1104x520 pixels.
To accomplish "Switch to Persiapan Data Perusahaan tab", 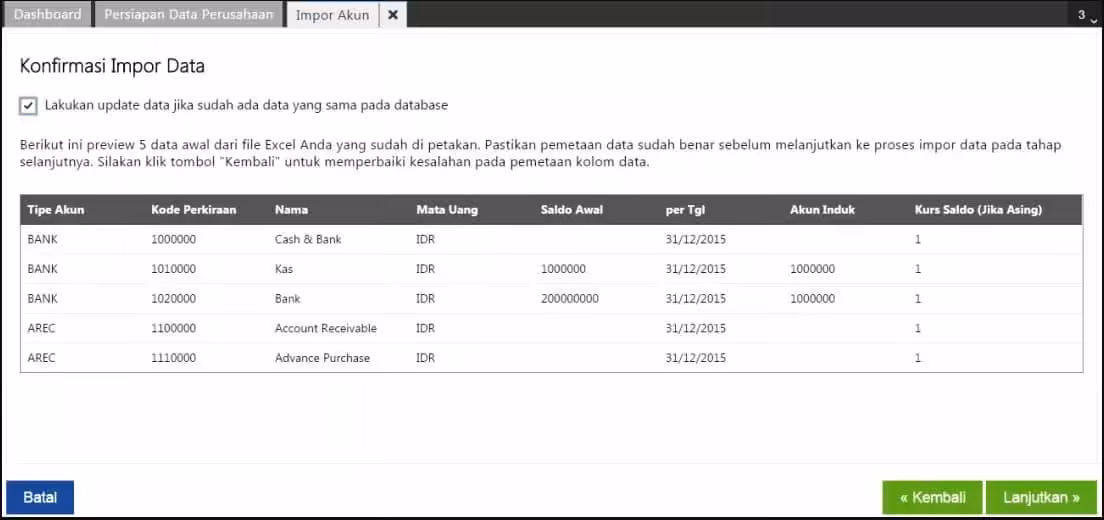I will click(x=189, y=14).
